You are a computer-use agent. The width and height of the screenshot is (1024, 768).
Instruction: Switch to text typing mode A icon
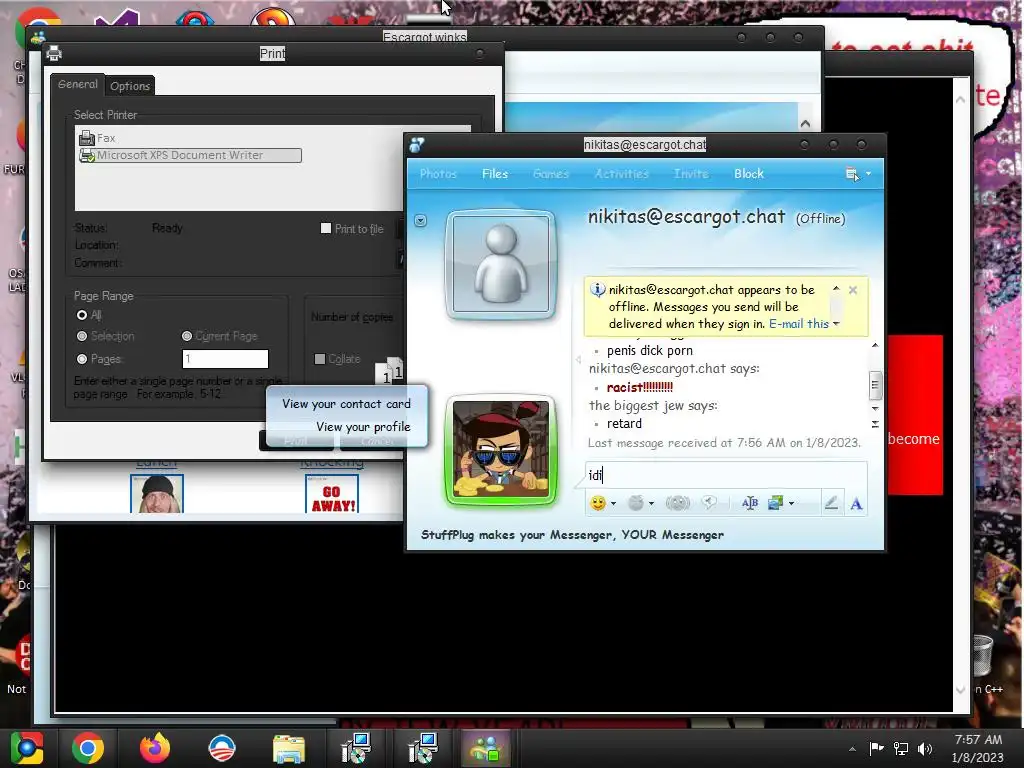856,504
